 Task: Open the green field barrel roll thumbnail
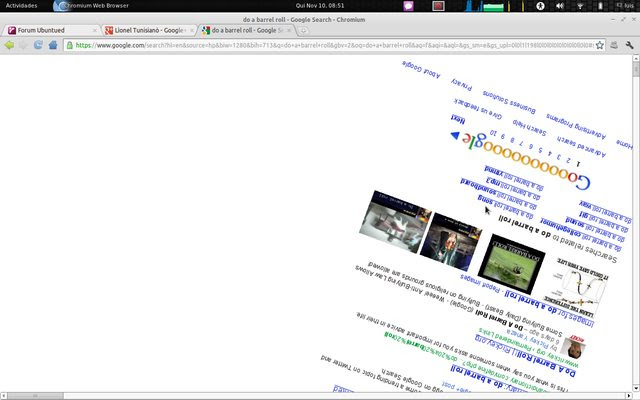pos(511,264)
